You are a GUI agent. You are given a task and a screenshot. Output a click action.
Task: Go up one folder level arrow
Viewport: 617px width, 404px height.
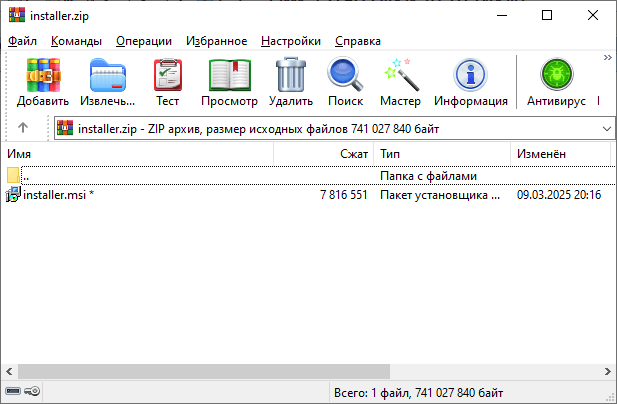point(23,129)
